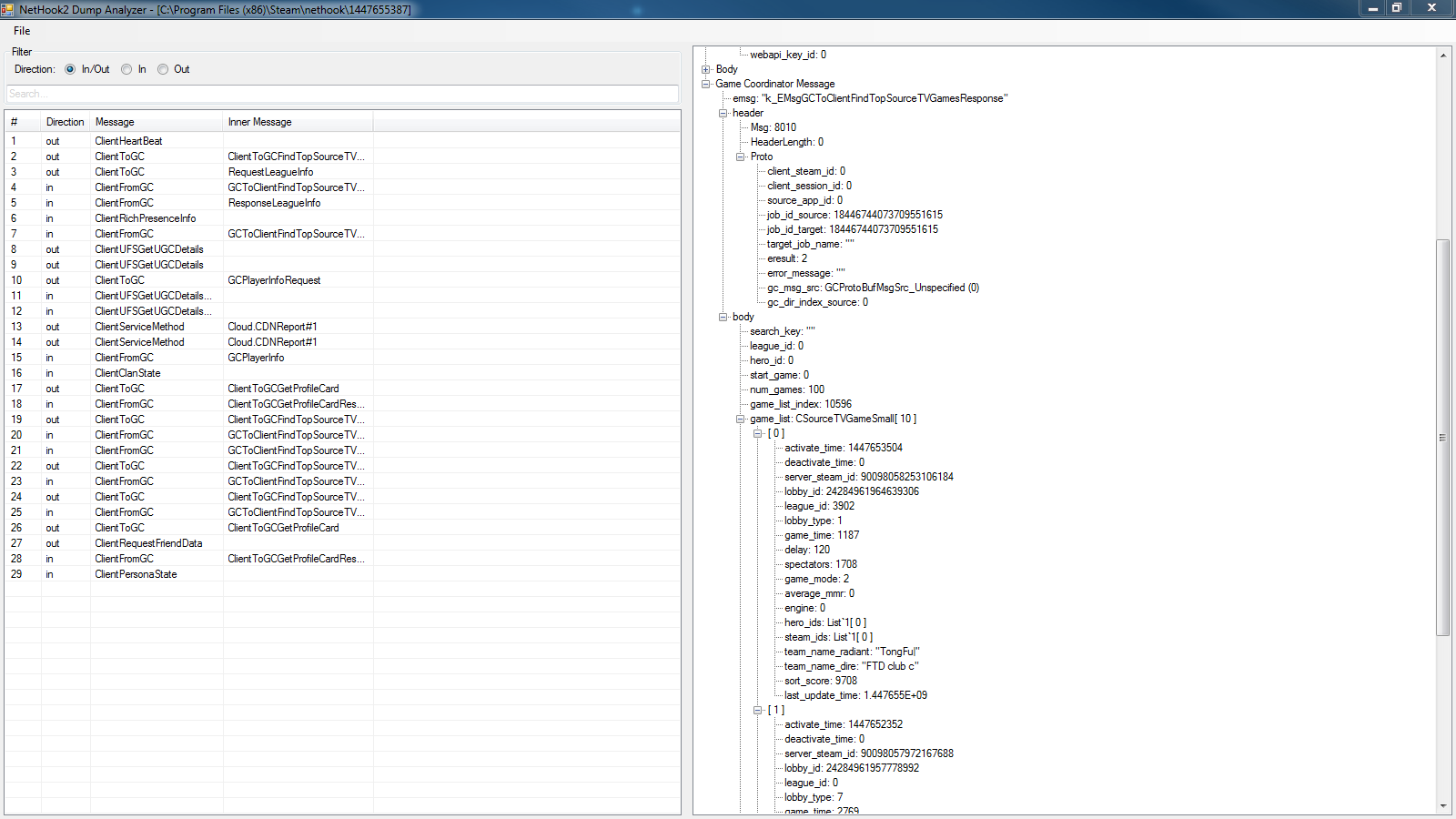Select row 5 ResponseLeagueInfo message
Screen dimensions: 1456x819
342,203
